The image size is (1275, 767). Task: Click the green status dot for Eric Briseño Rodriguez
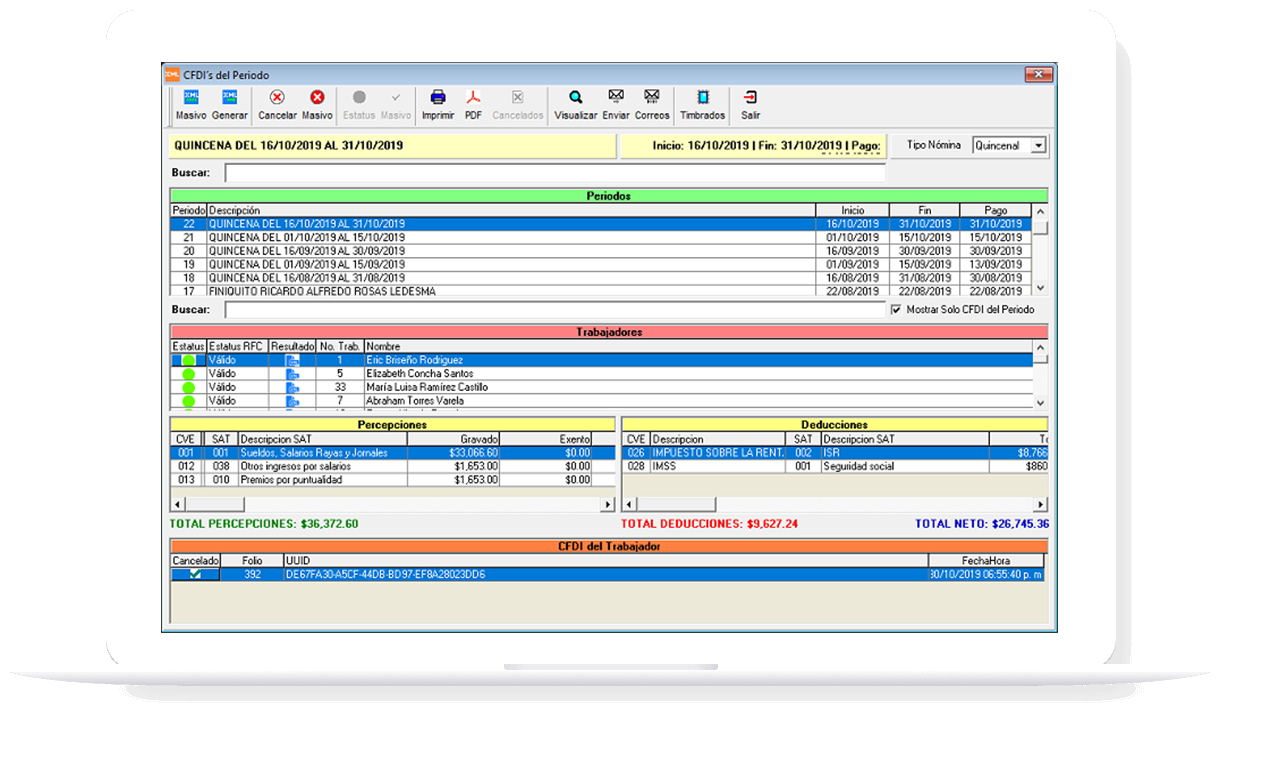pyautogui.click(x=188, y=360)
